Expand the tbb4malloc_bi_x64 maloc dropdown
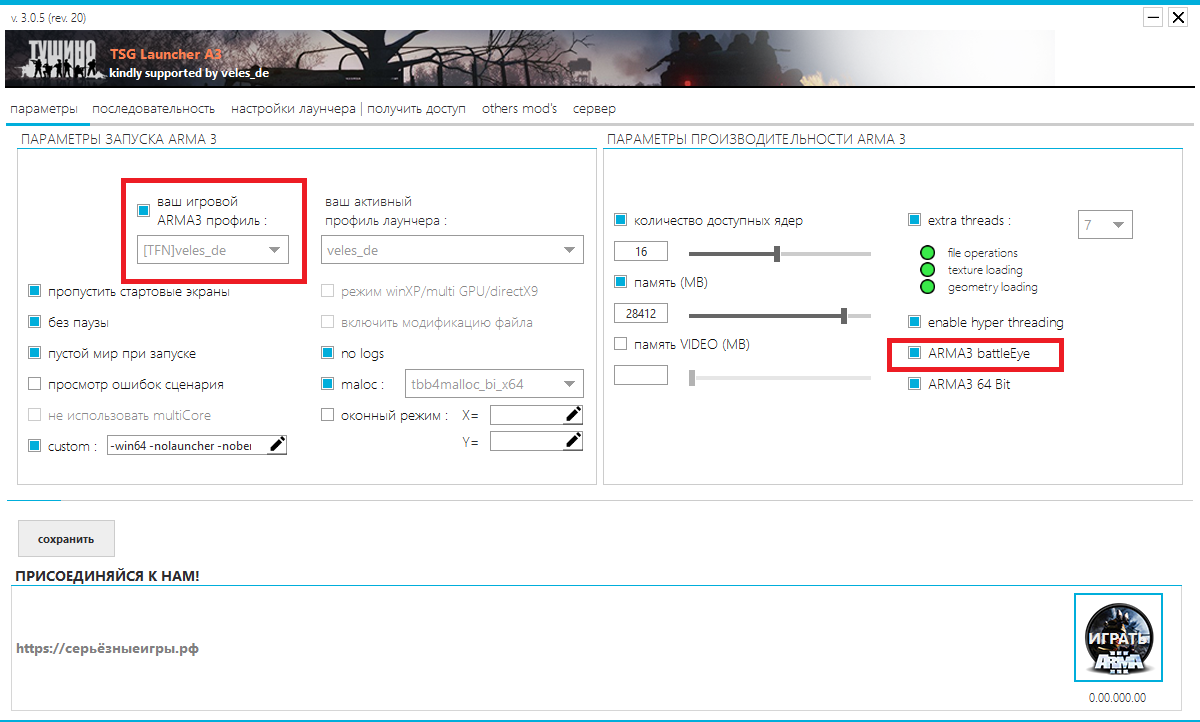The image size is (1200, 722). coord(493,384)
